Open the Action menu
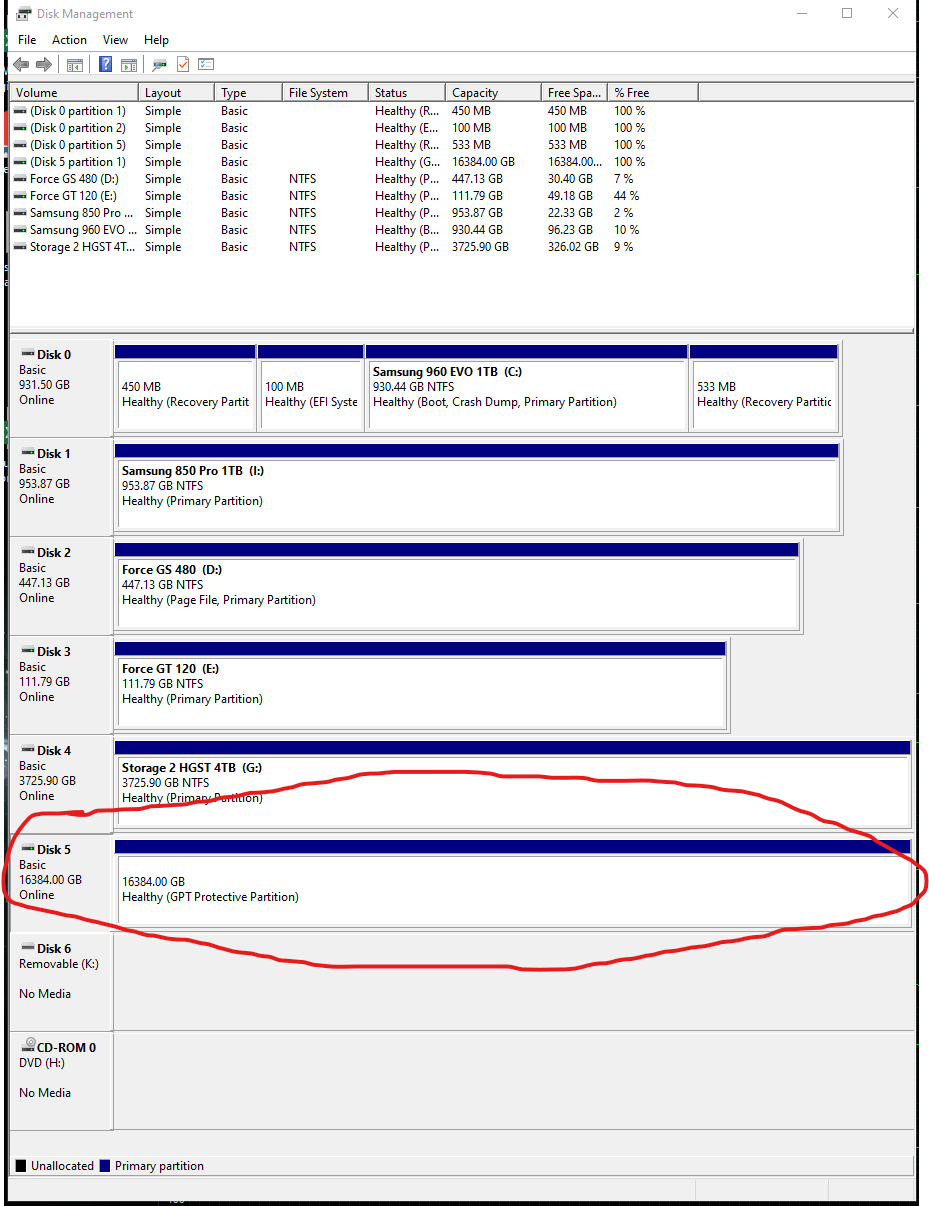 (x=69, y=40)
